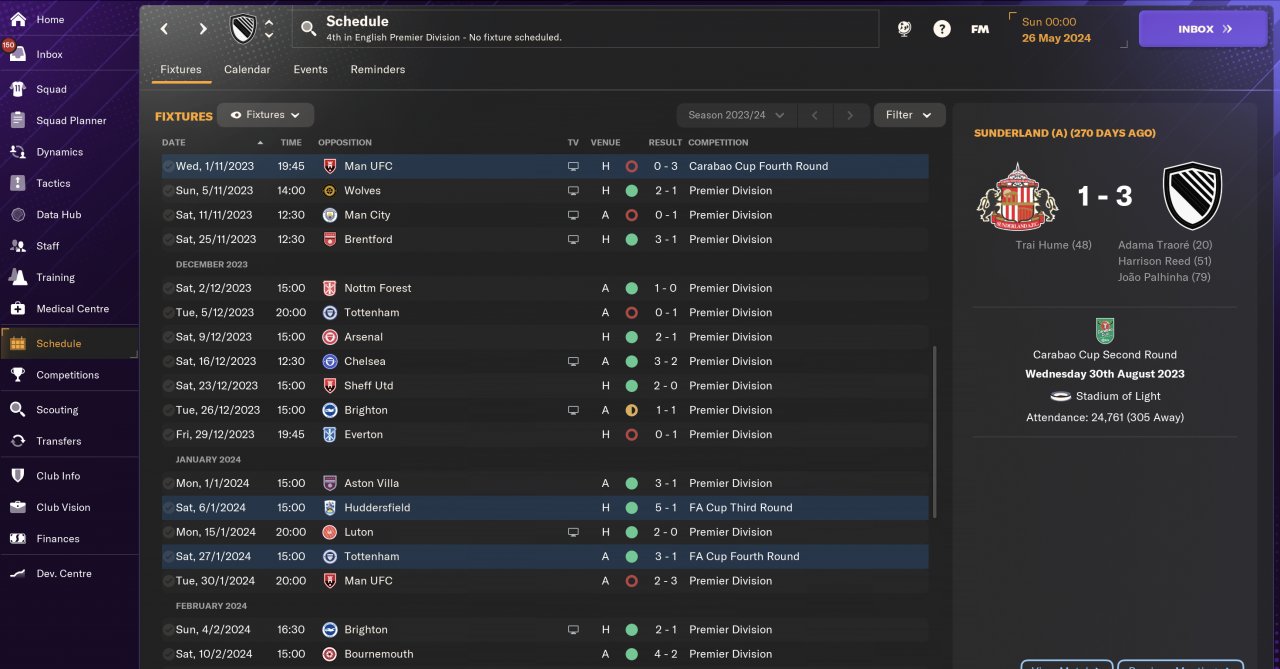Click the TV icon on the Wolves fixture
Screen dimensions: 1280x669
[x=573, y=191]
